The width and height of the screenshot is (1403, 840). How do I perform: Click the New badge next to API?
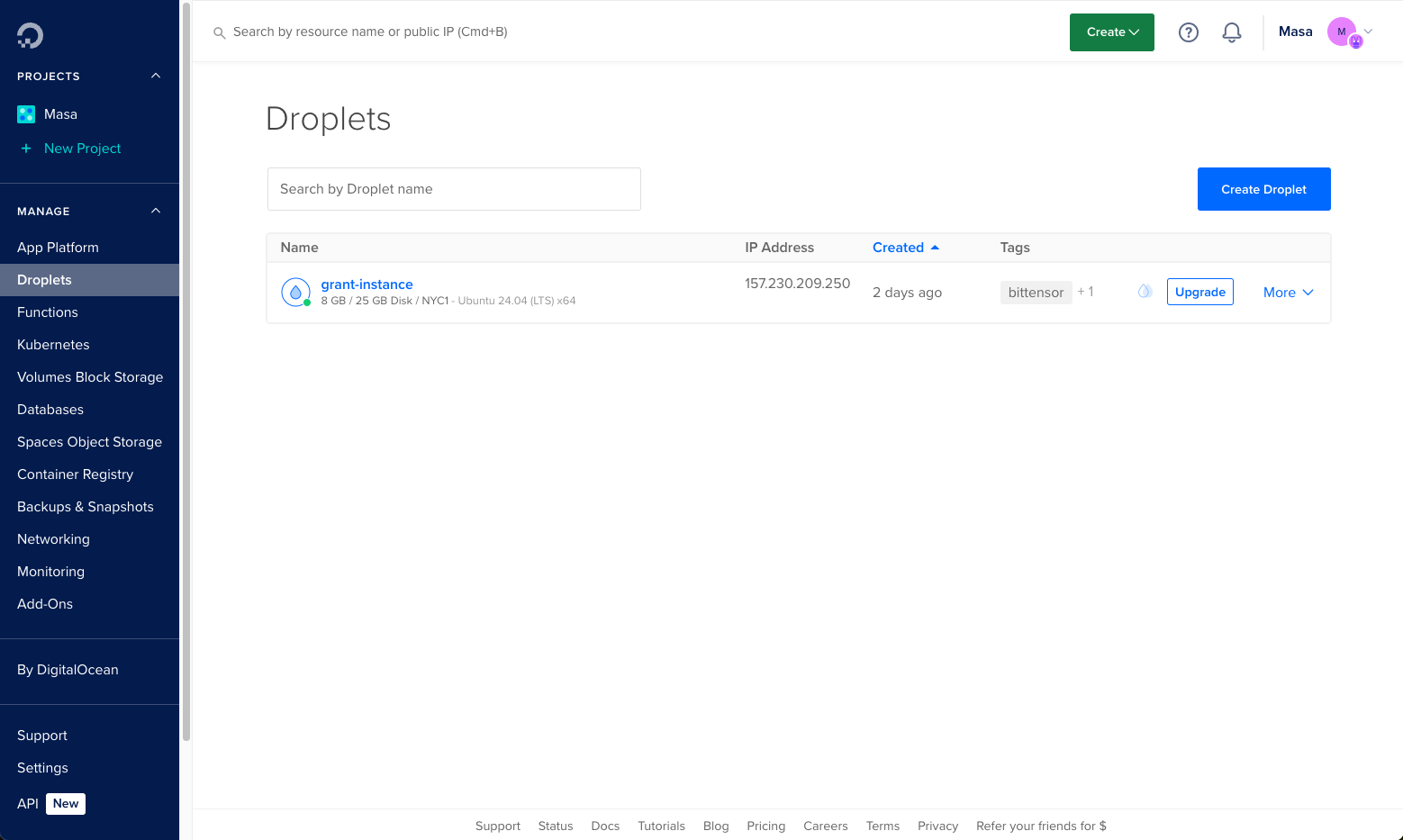pyautogui.click(x=66, y=804)
